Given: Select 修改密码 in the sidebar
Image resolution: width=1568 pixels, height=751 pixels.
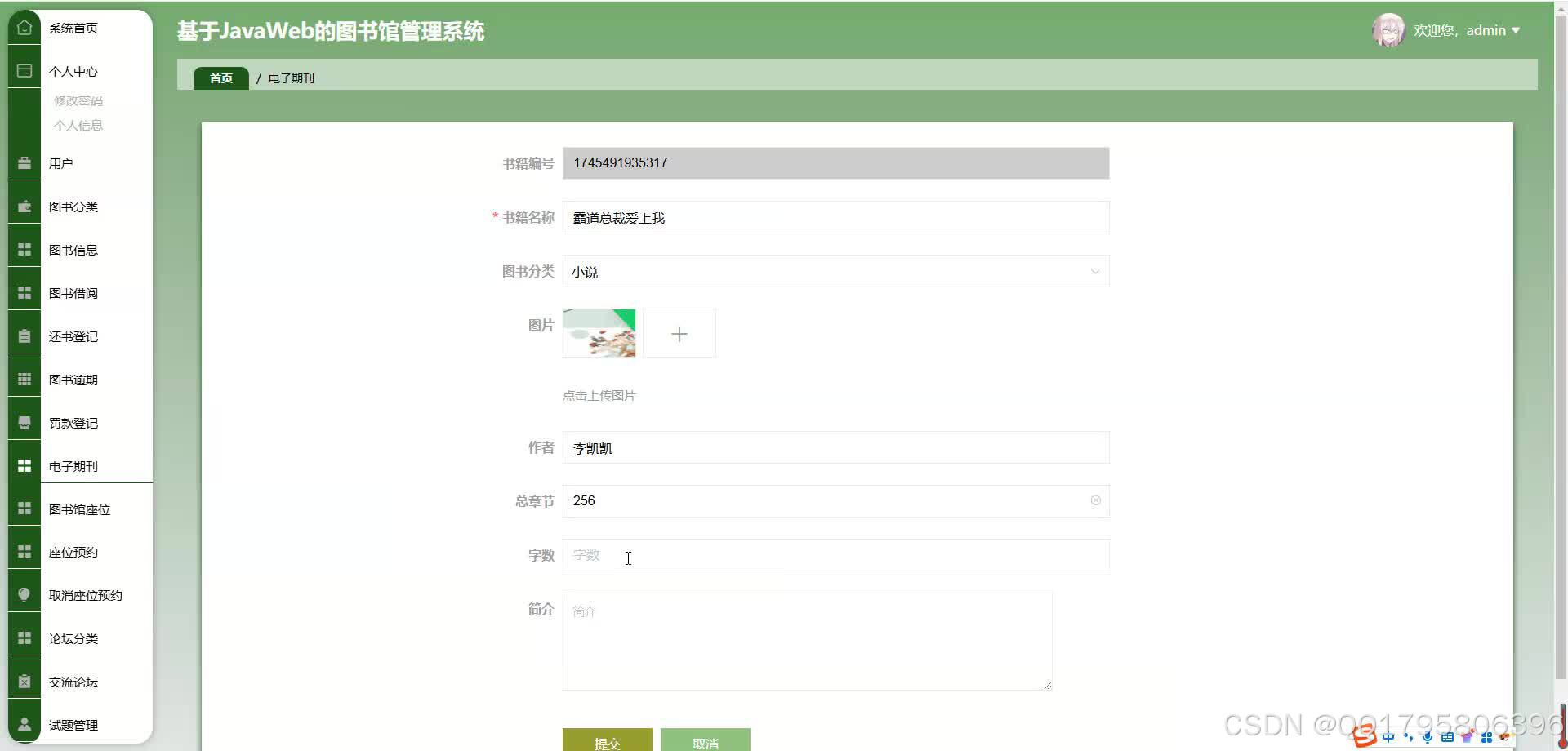Looking at the screenshot, I should tap(78, 100).
